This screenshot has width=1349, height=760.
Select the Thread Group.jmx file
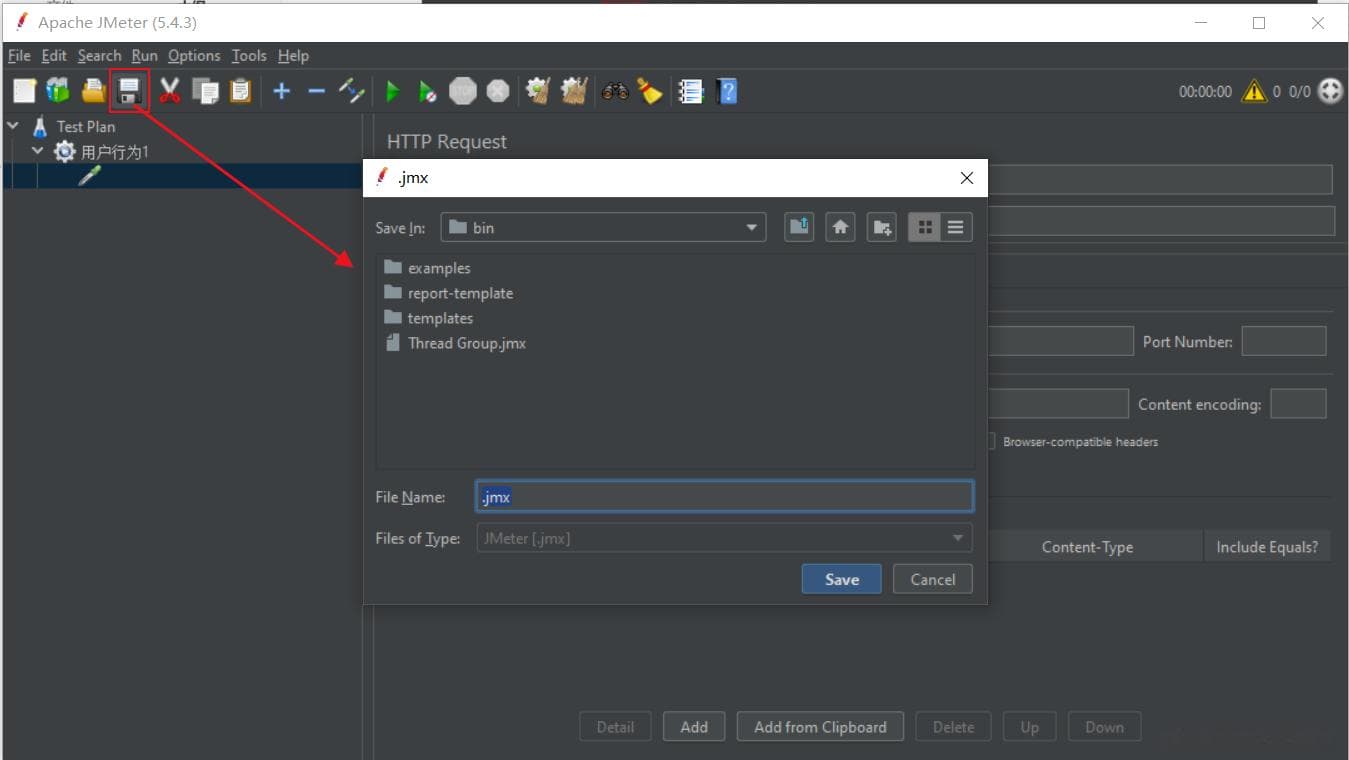(455, 343)
